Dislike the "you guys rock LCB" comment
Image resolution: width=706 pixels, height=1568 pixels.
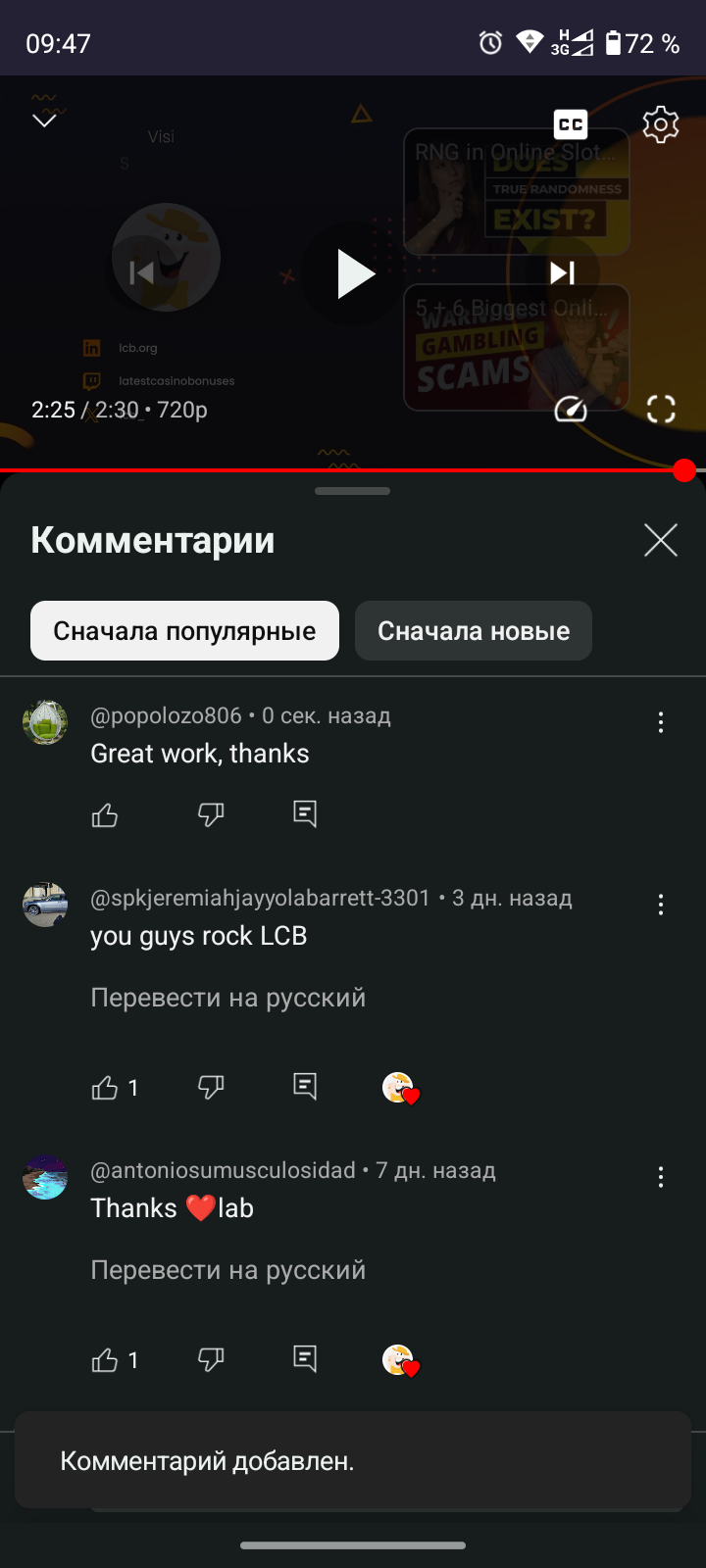point(211,1087)
